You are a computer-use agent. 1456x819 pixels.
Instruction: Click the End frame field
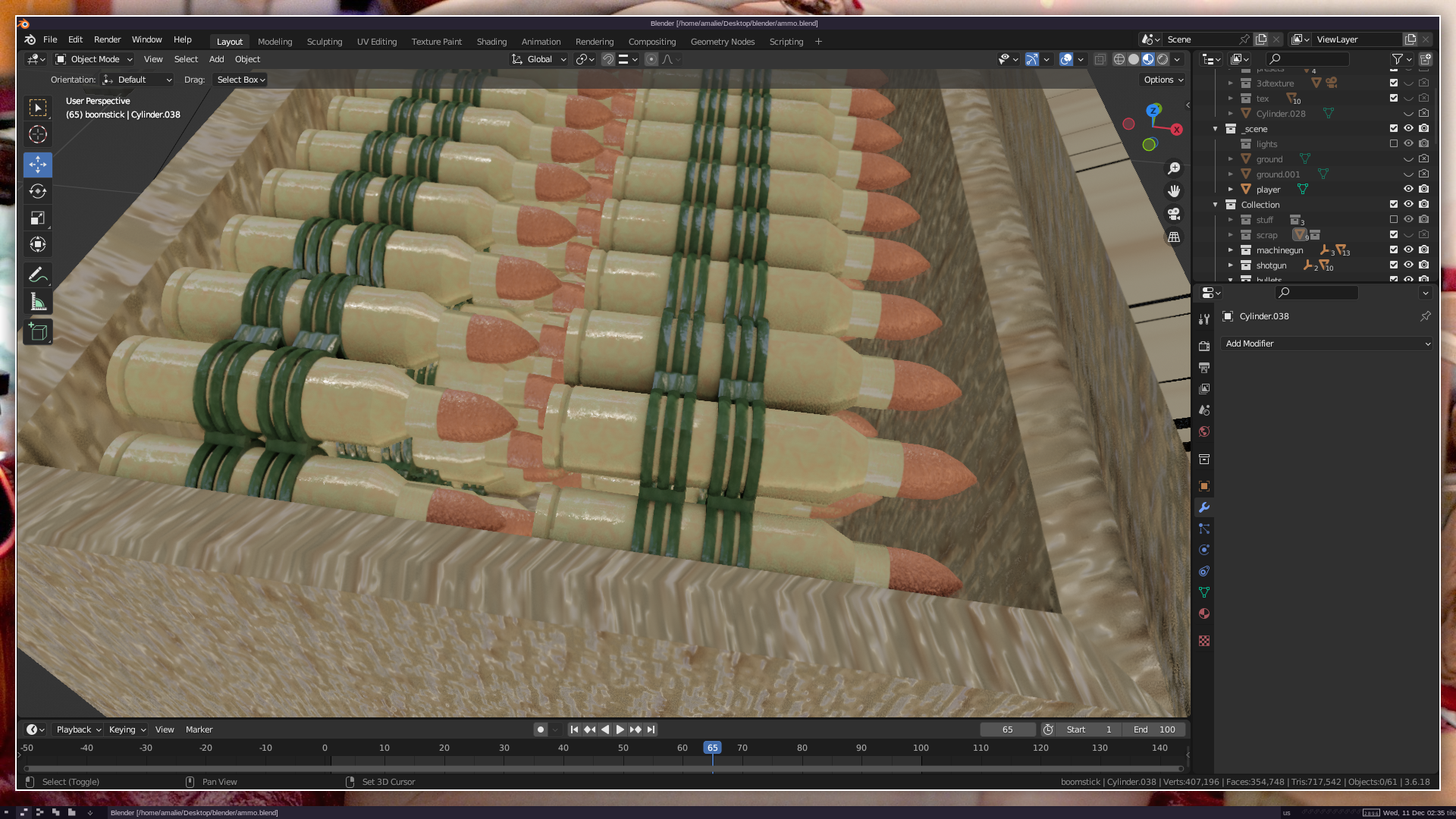1154,730
